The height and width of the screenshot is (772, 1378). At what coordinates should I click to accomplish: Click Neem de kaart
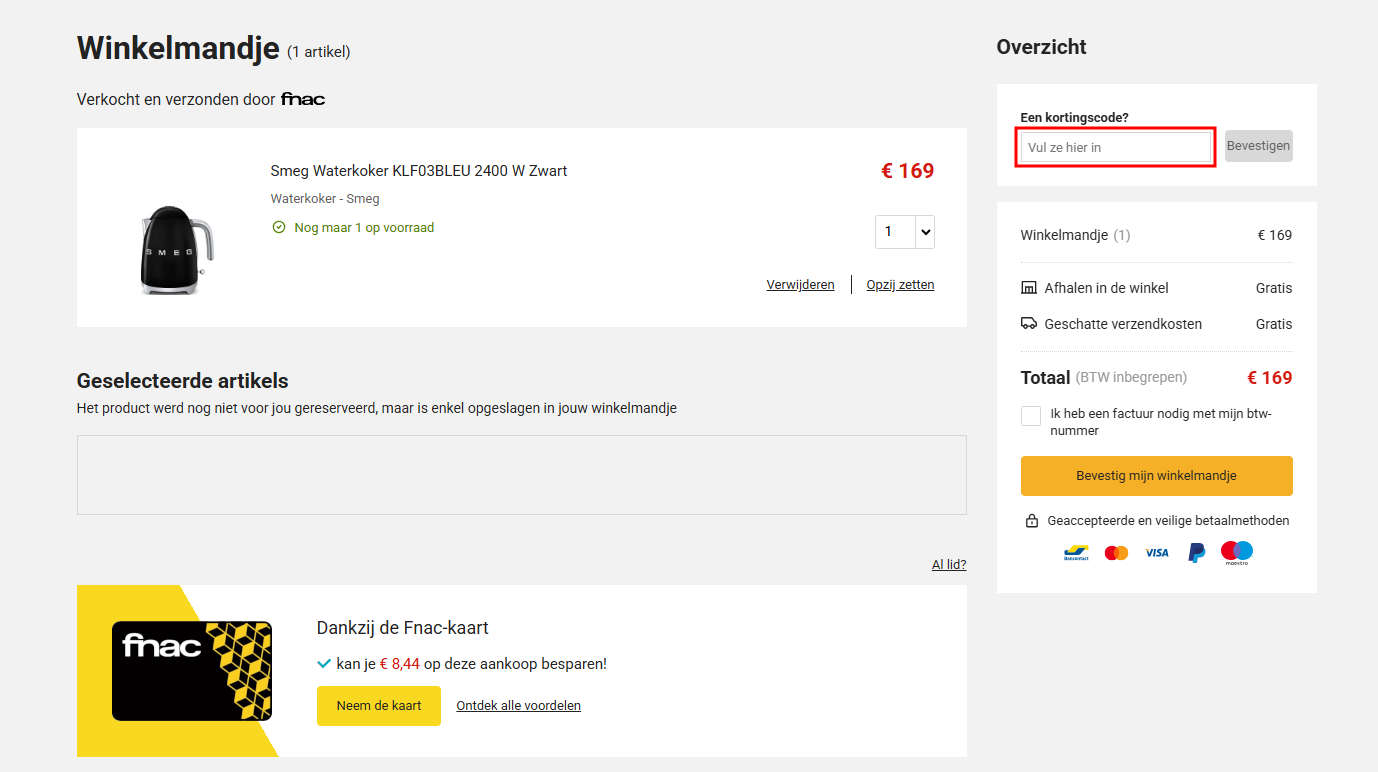(378, 705)
